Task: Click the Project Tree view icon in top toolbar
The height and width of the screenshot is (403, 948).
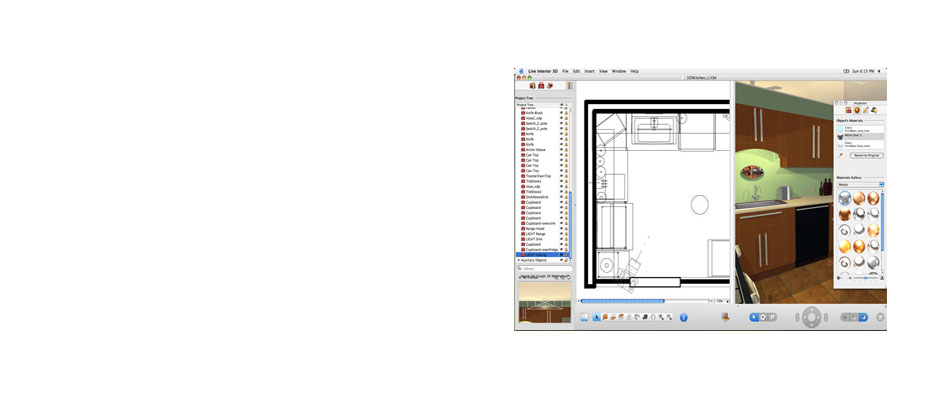Action: pos(569,86)
